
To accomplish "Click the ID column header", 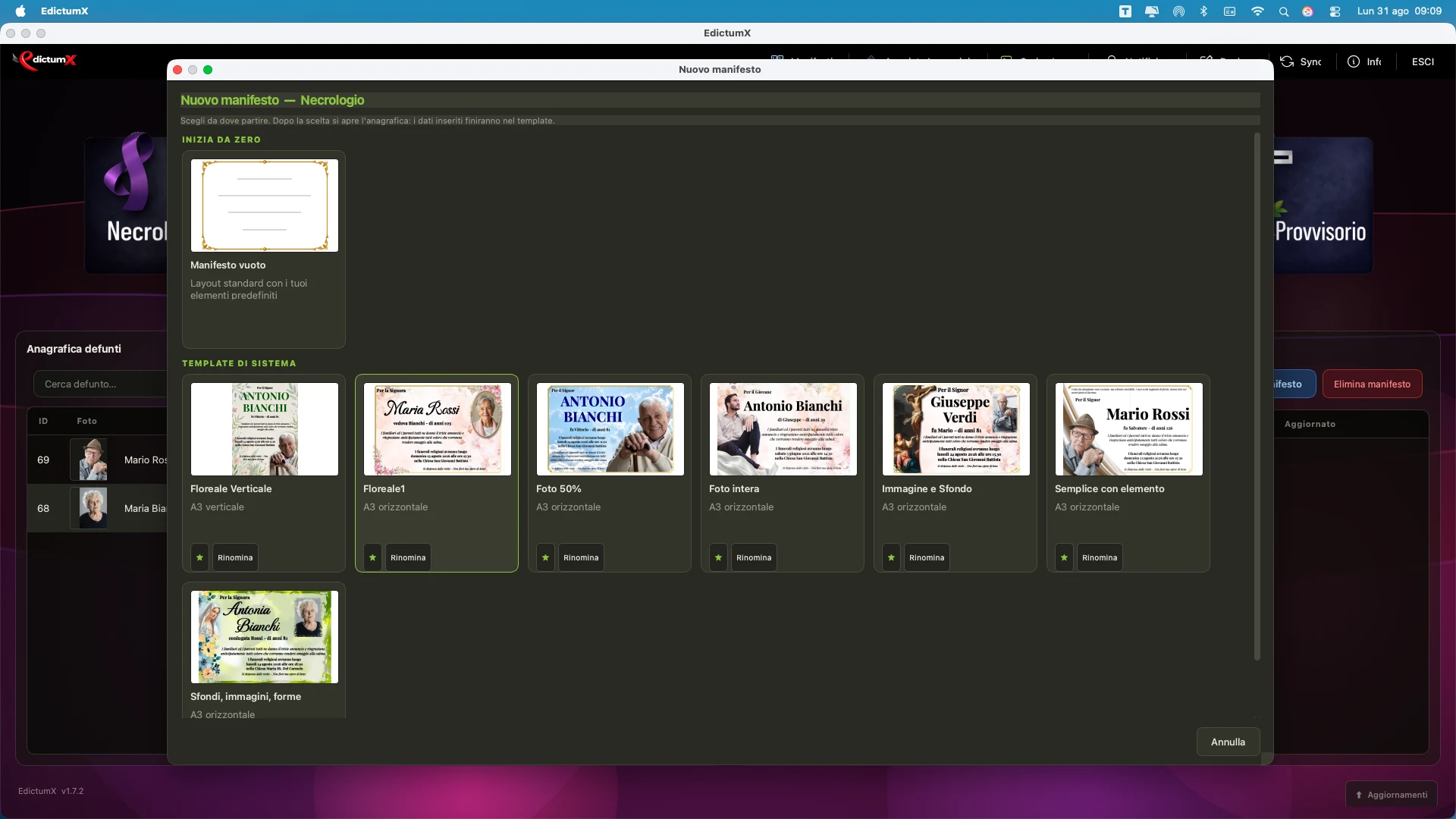I will click(43, 421).
